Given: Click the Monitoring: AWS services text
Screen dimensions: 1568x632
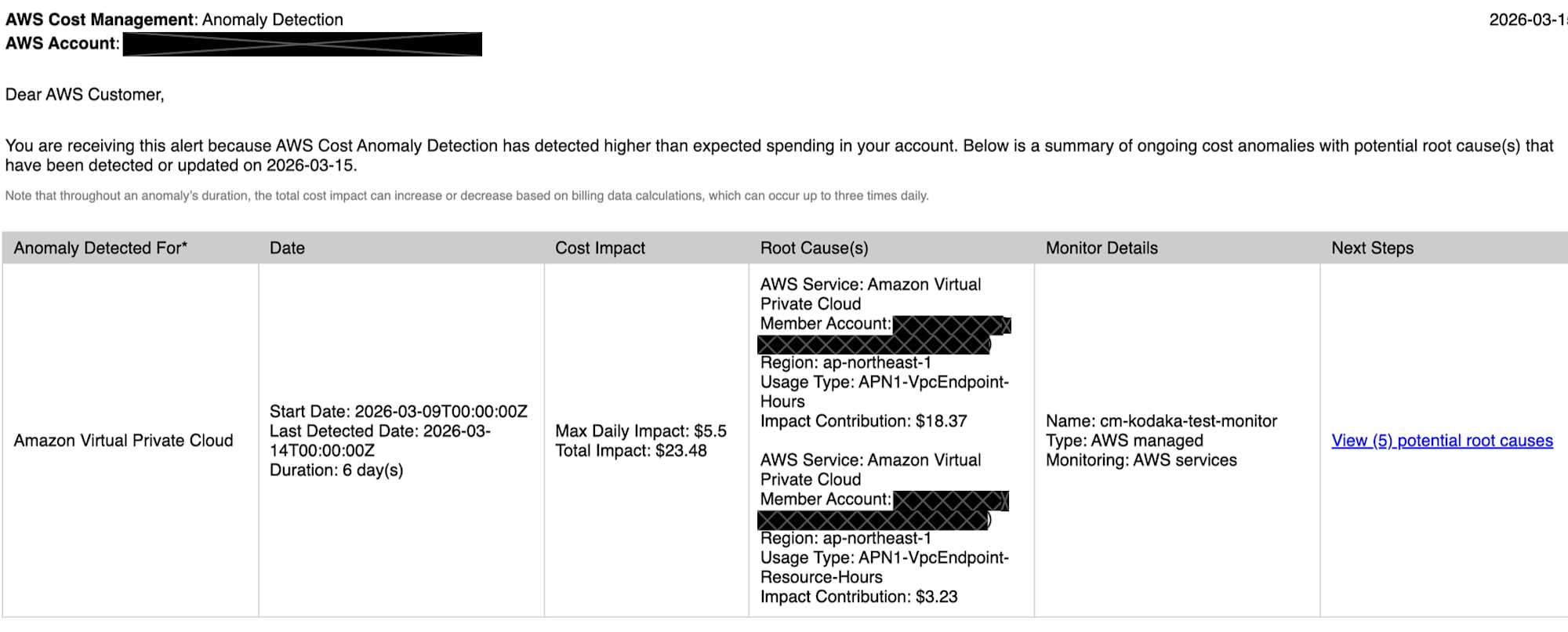Looking at the screenshot, I should tap(1141, 460).
